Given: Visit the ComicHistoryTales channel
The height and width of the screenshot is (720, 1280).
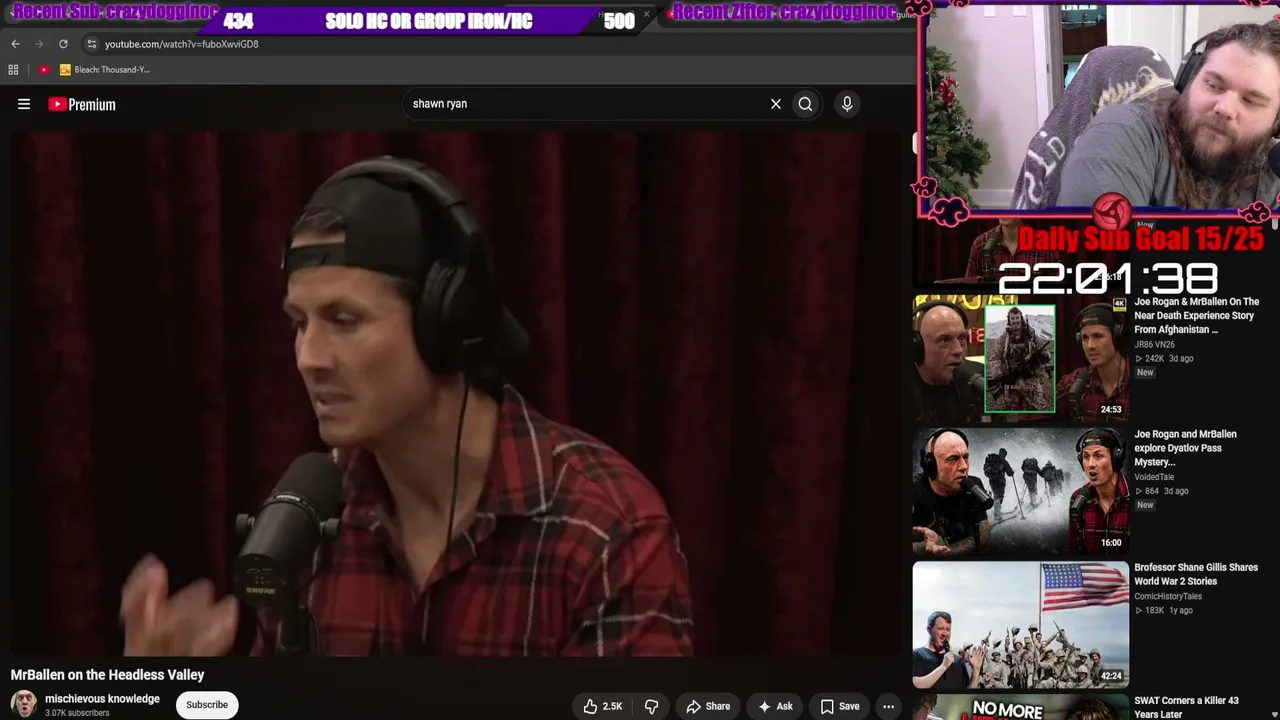Looking at the screenshot, I should (x=1168, y=597).
